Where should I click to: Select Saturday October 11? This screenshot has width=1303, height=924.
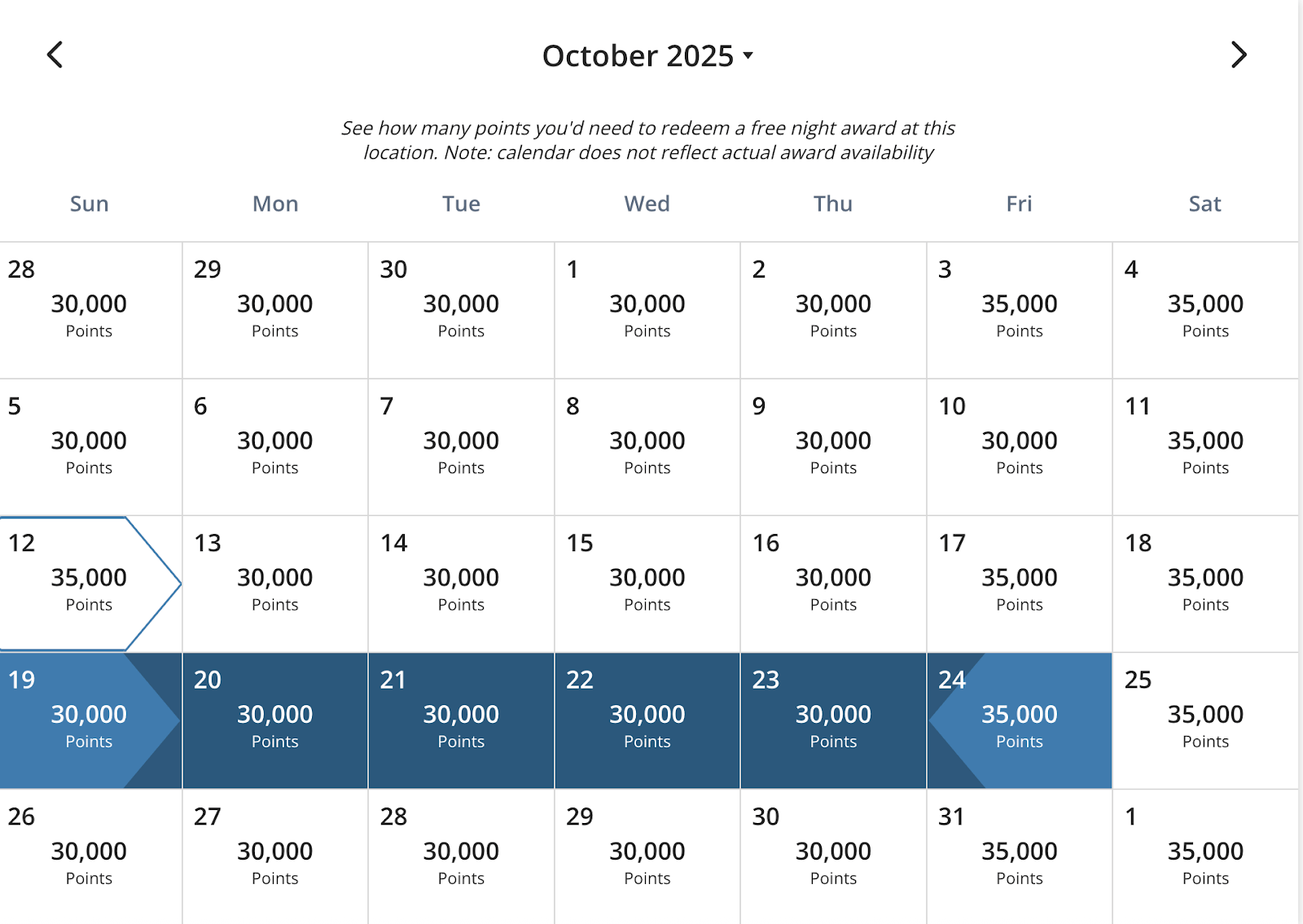coord(1204,447)
